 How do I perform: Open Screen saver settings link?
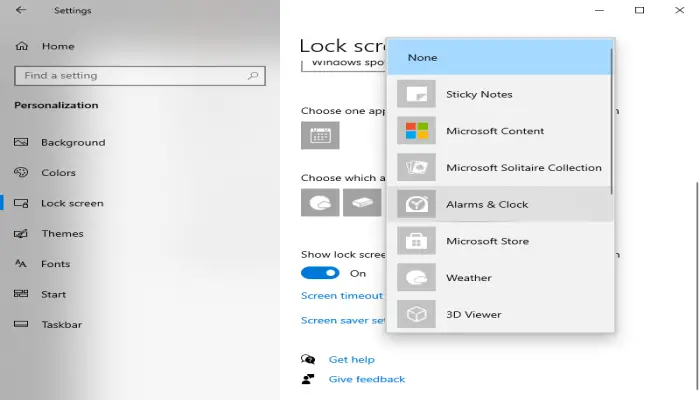point(342,320)
